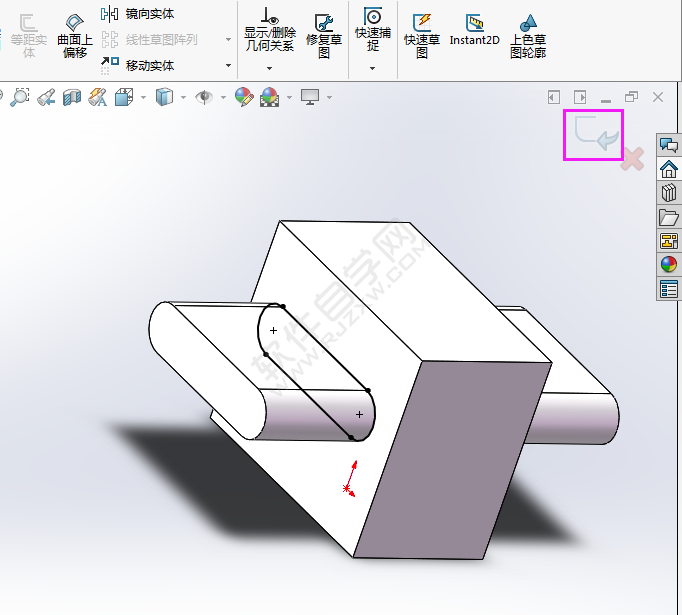Open the SOLIDWORKS Forum task pane tab
The image size is (682, 615).
tap(669, 145)
